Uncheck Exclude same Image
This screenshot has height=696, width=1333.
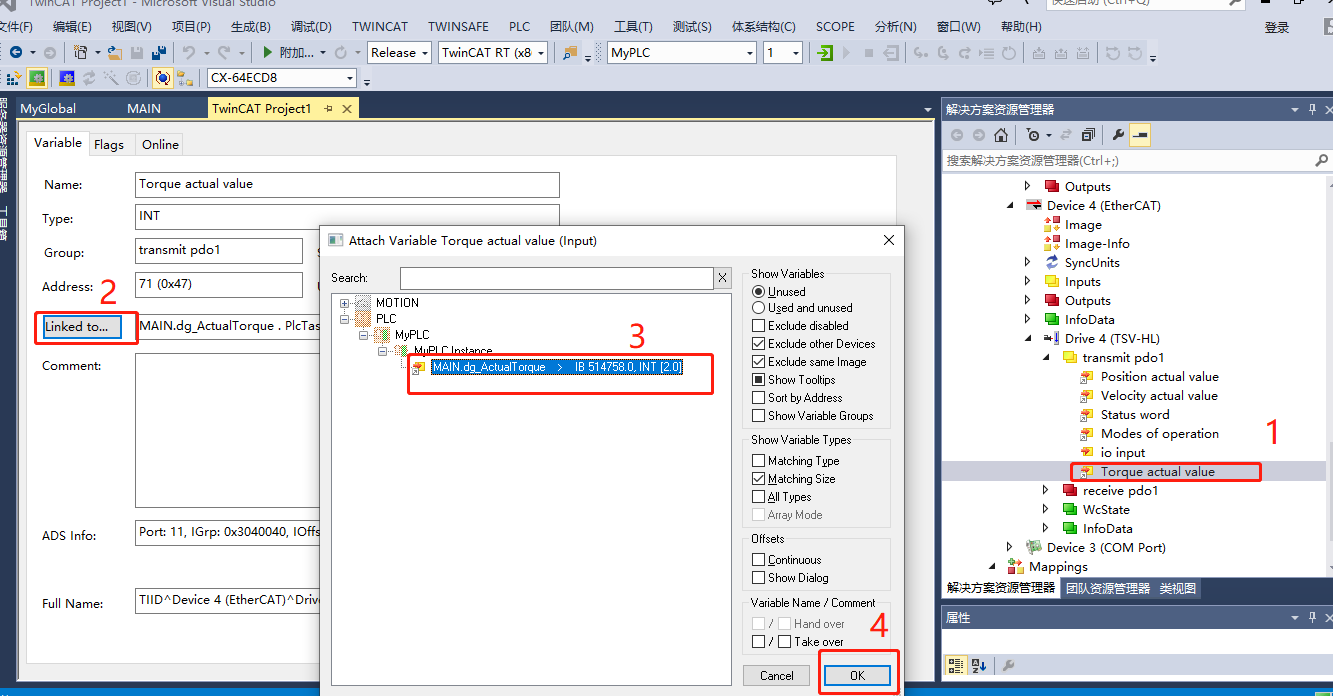(x=758, y=362)
